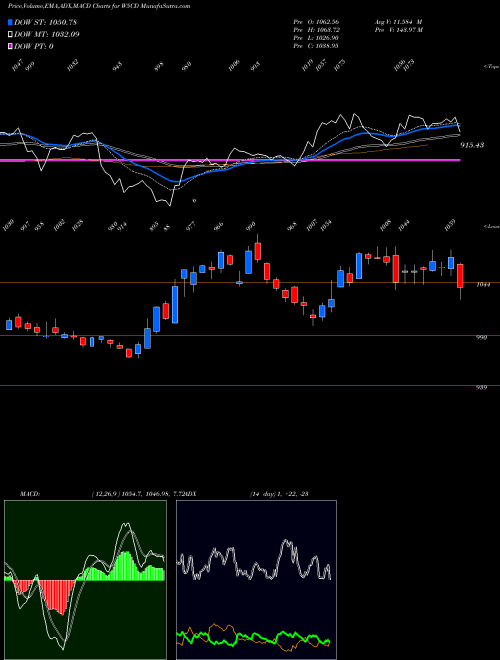This screenshot has height=660, width=500.
Task: Click the 999 price level label
Action: pyautogui.click(x=481, y=338)
